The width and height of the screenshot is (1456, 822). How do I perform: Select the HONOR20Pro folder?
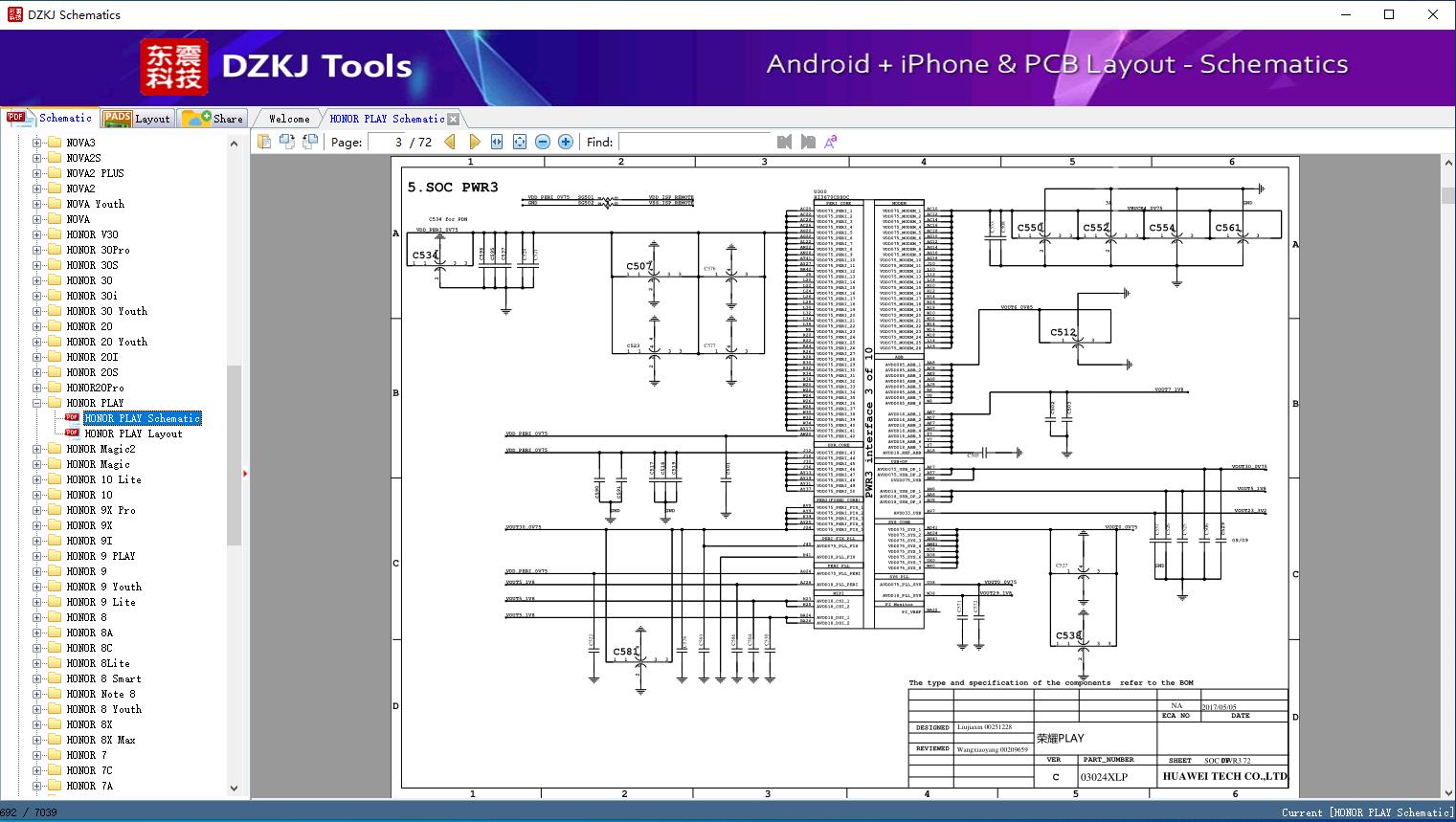[x=95, y=388]
